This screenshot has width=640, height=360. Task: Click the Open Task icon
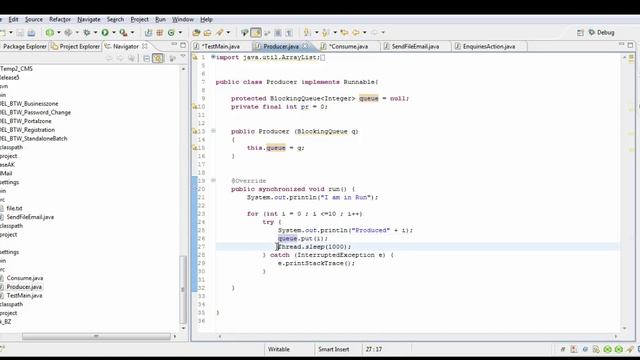(x=208, y=33)
